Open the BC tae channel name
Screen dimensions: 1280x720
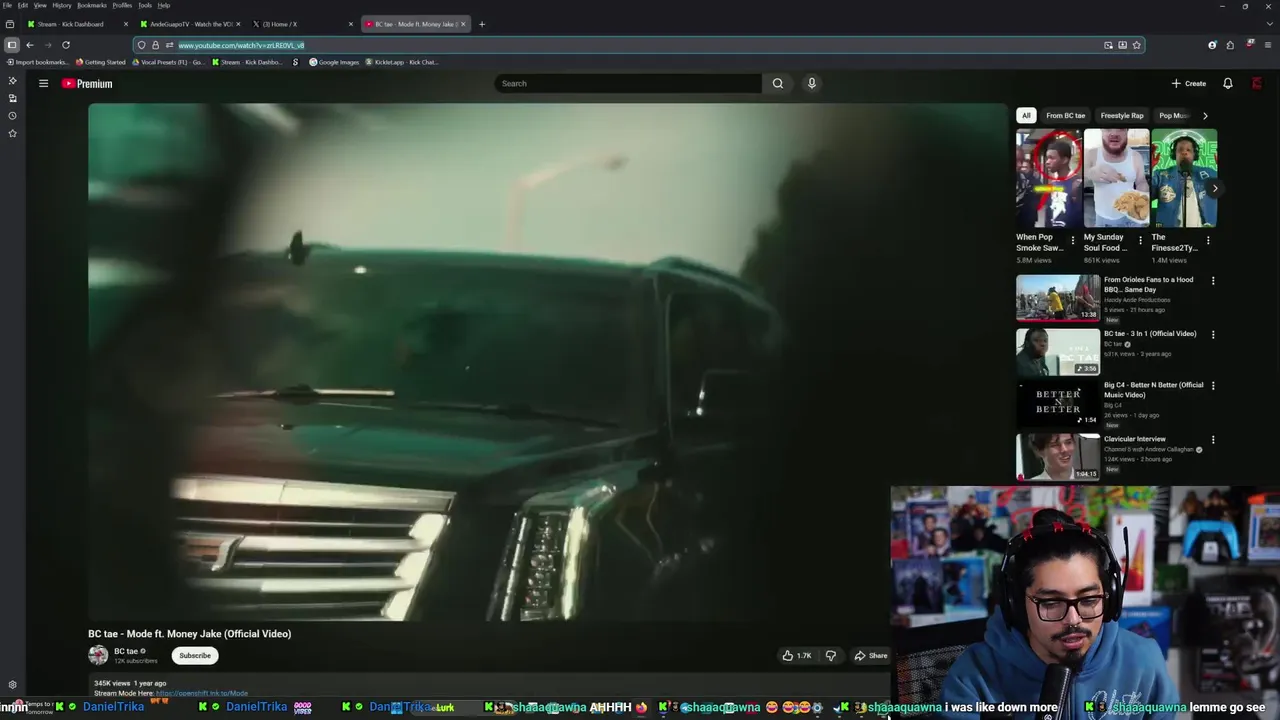coord(126,651)
